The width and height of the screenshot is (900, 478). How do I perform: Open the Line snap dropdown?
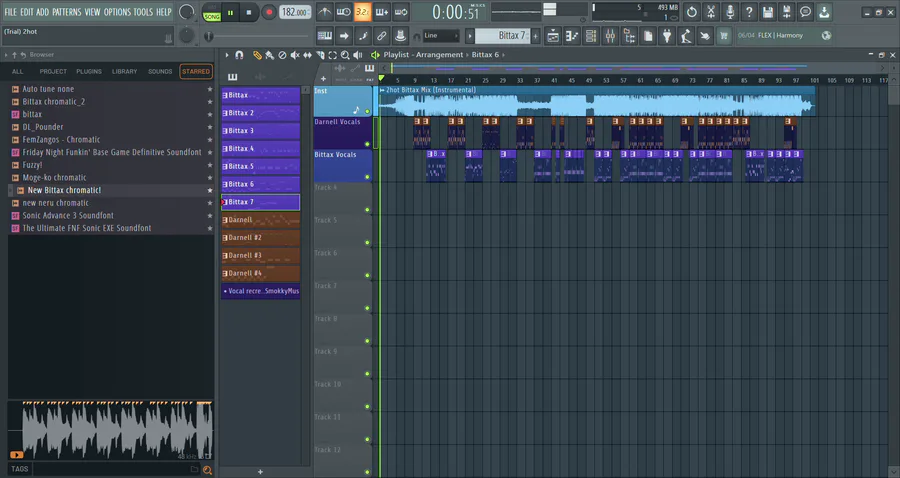point(441,36)
